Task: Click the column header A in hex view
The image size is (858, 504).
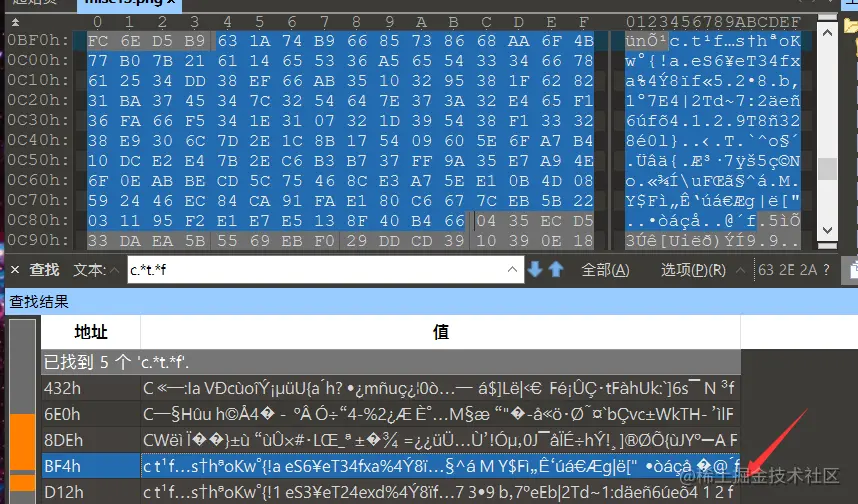Action: [x=421, y=22]
